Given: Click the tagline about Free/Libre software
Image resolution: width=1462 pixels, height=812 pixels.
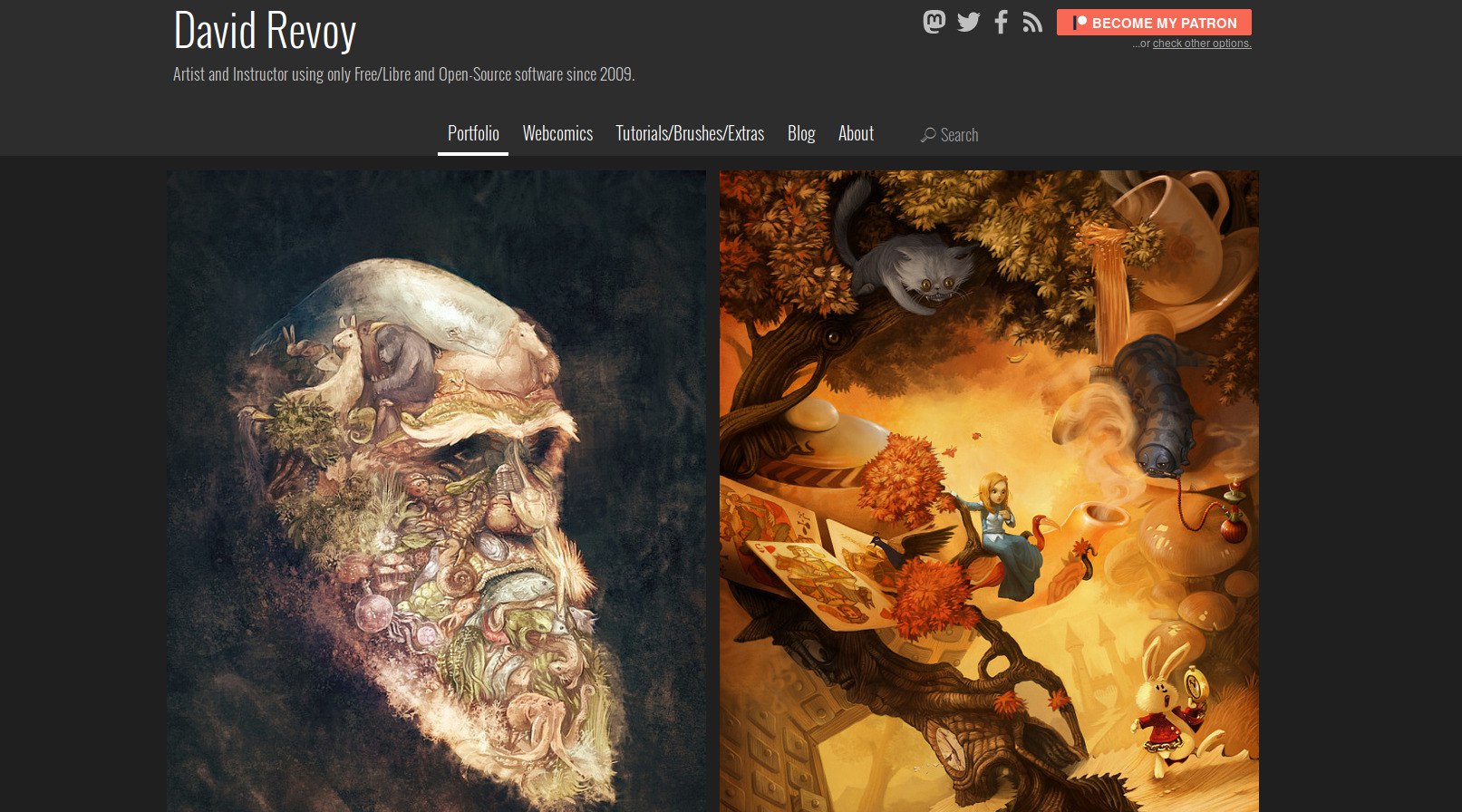Looking at the screenshot, I should click(x=404, y=74).
